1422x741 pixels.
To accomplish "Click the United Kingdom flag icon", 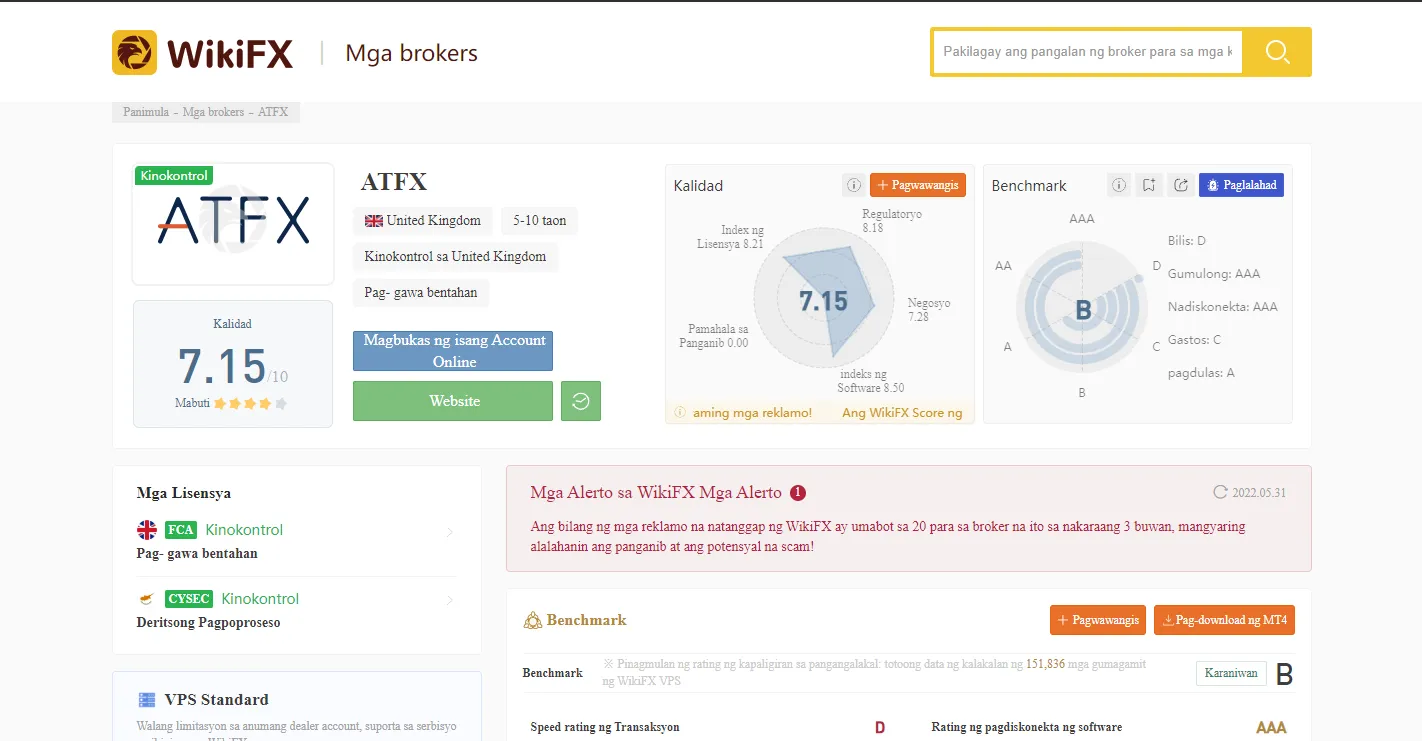I will click(x=374, y=221).
